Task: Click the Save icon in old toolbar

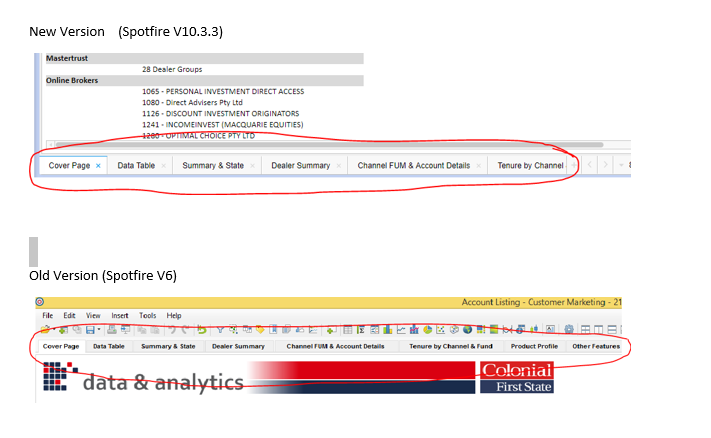Action: (x=90, y=329)
